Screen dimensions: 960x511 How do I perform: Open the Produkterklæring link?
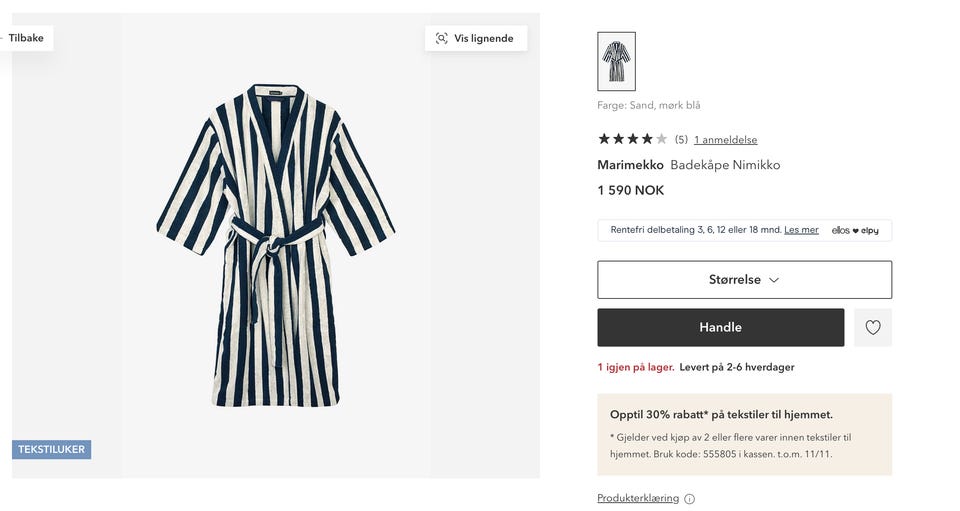638,498
